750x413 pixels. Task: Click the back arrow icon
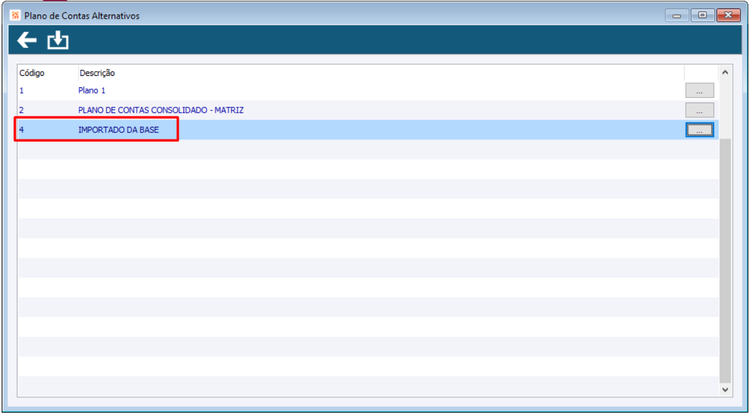pos(27,41)
